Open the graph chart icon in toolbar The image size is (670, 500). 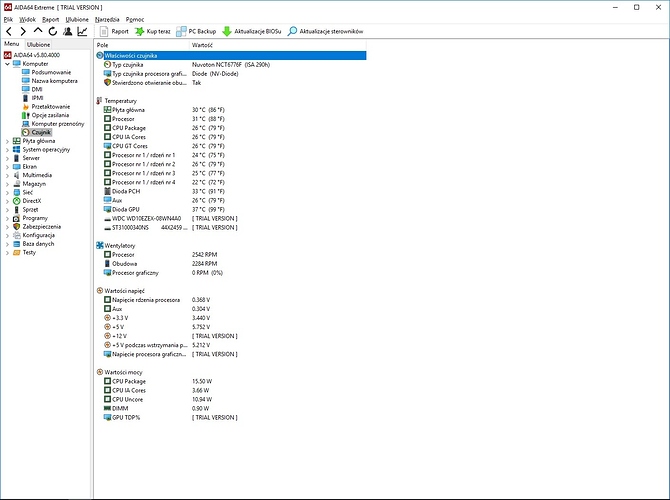point(82,31)
